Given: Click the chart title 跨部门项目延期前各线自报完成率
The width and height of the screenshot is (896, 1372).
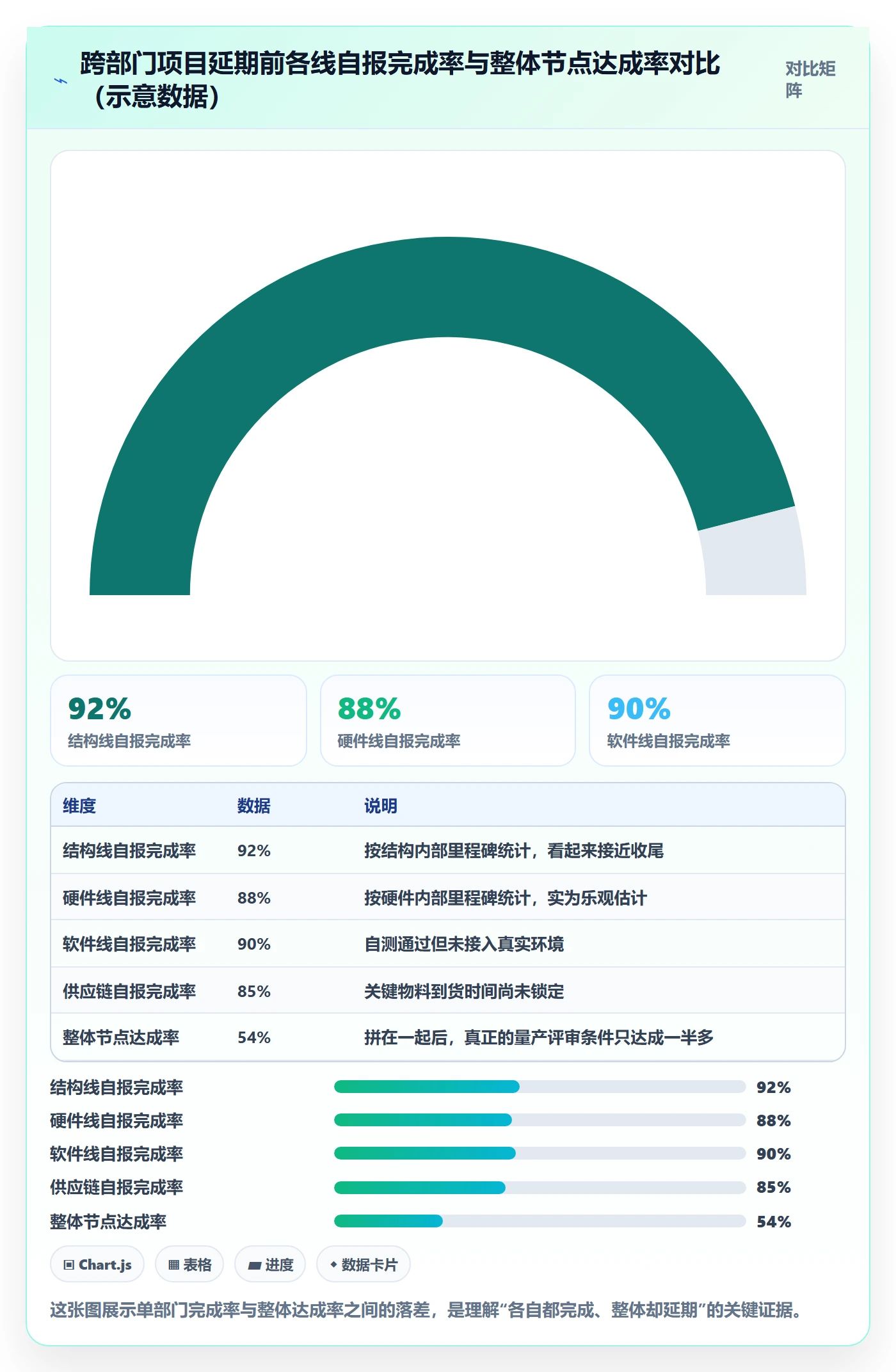Looking at the screenshot, I should 400,79.
